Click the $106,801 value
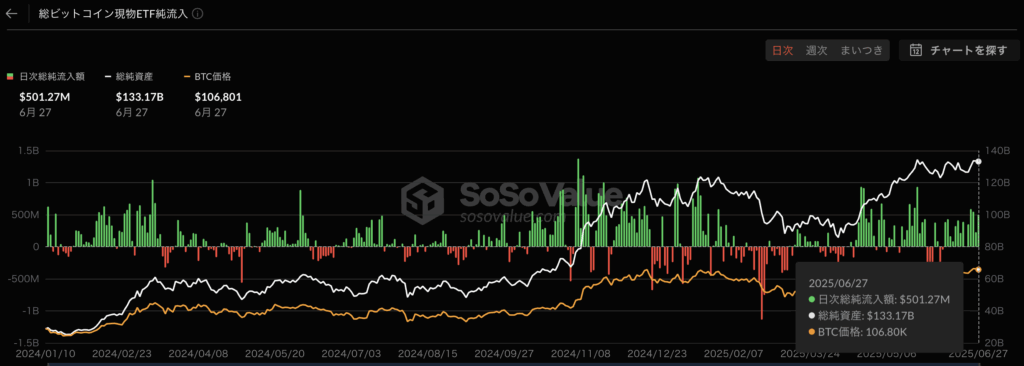The image size is (1024, 366). pyautogui.click(x=218, y=97)
